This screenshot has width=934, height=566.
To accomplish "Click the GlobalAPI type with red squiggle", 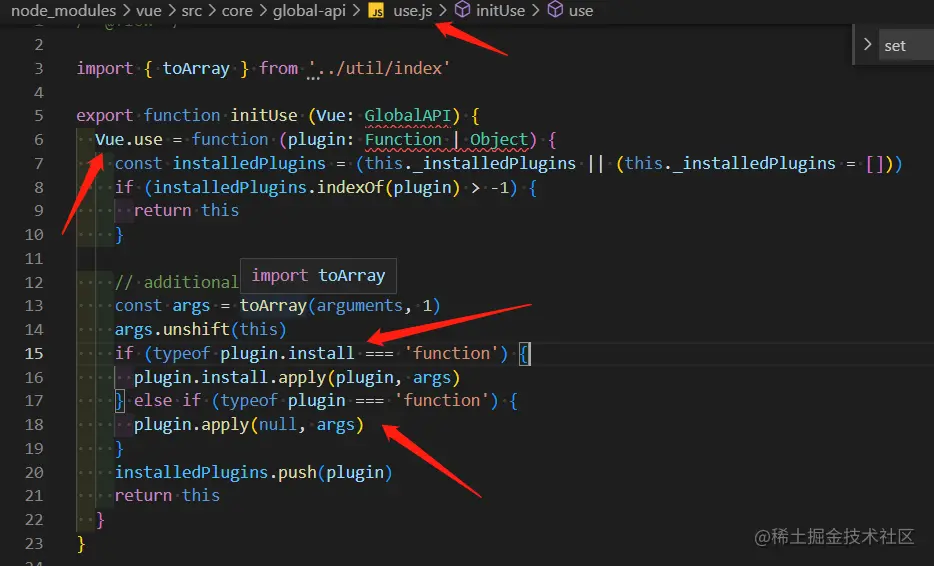I will click(x=407, y=116).
